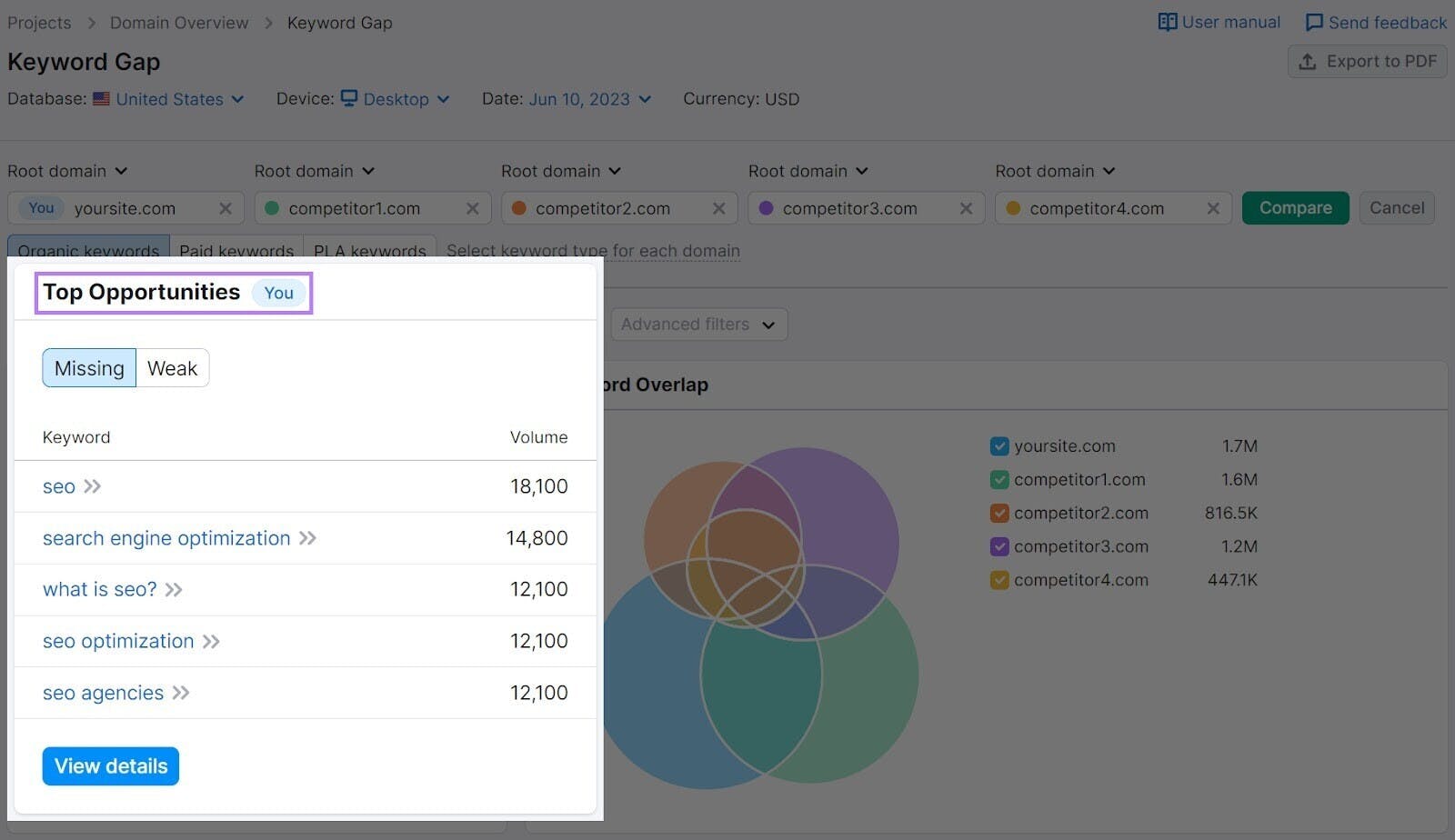1455x840 pixels.
Task: Click the Send feedback chat icon
Action: pos(1314,23)
